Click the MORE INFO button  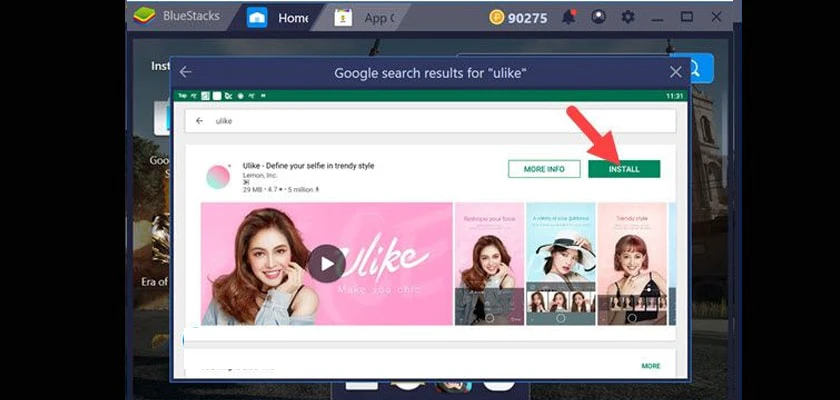544,169
